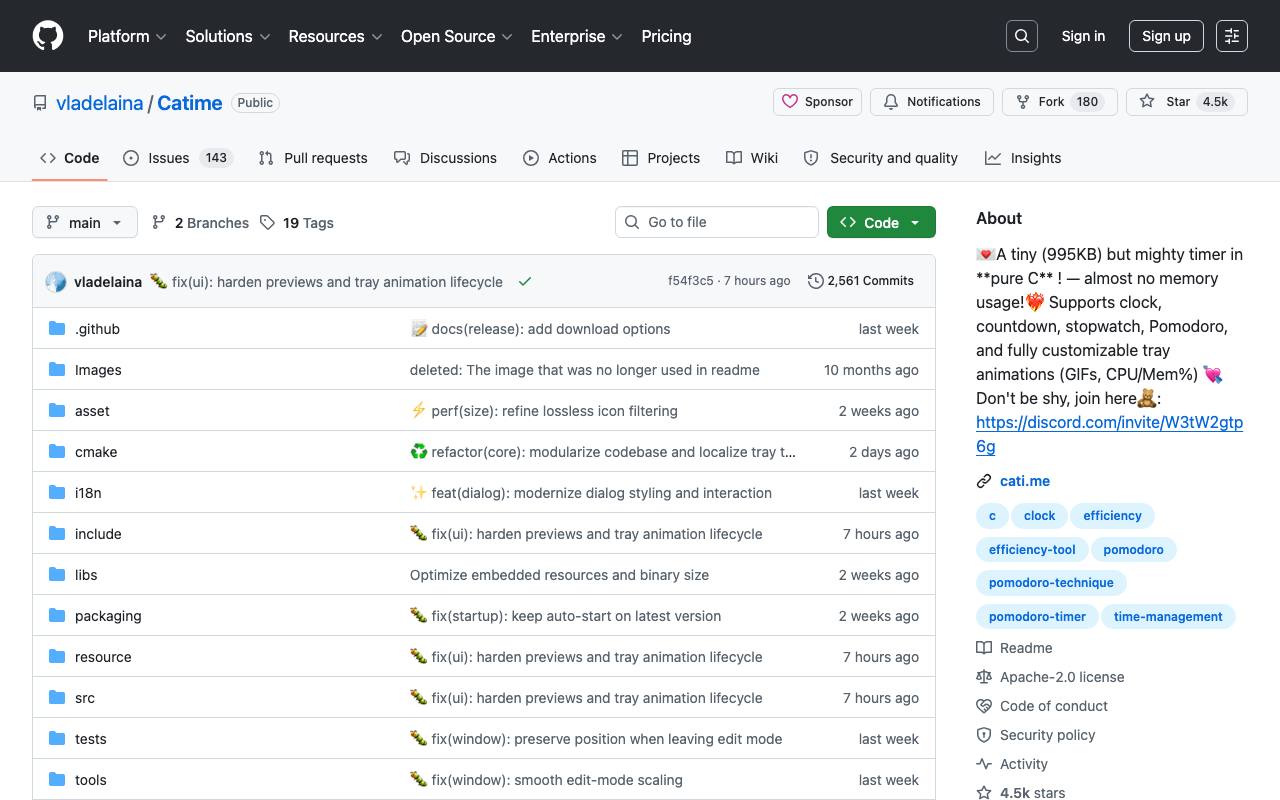Screen dimensions: 1280x800
Task: Click the include folder icon
Action: click(x=57, y=534)
